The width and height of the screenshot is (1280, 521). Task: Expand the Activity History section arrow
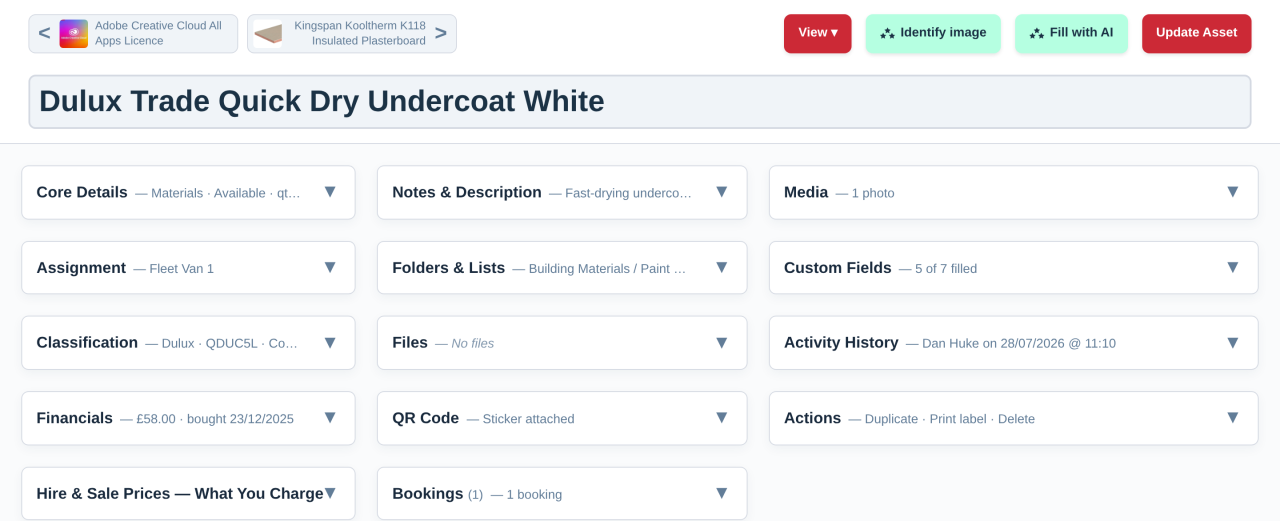(1233, 342)
